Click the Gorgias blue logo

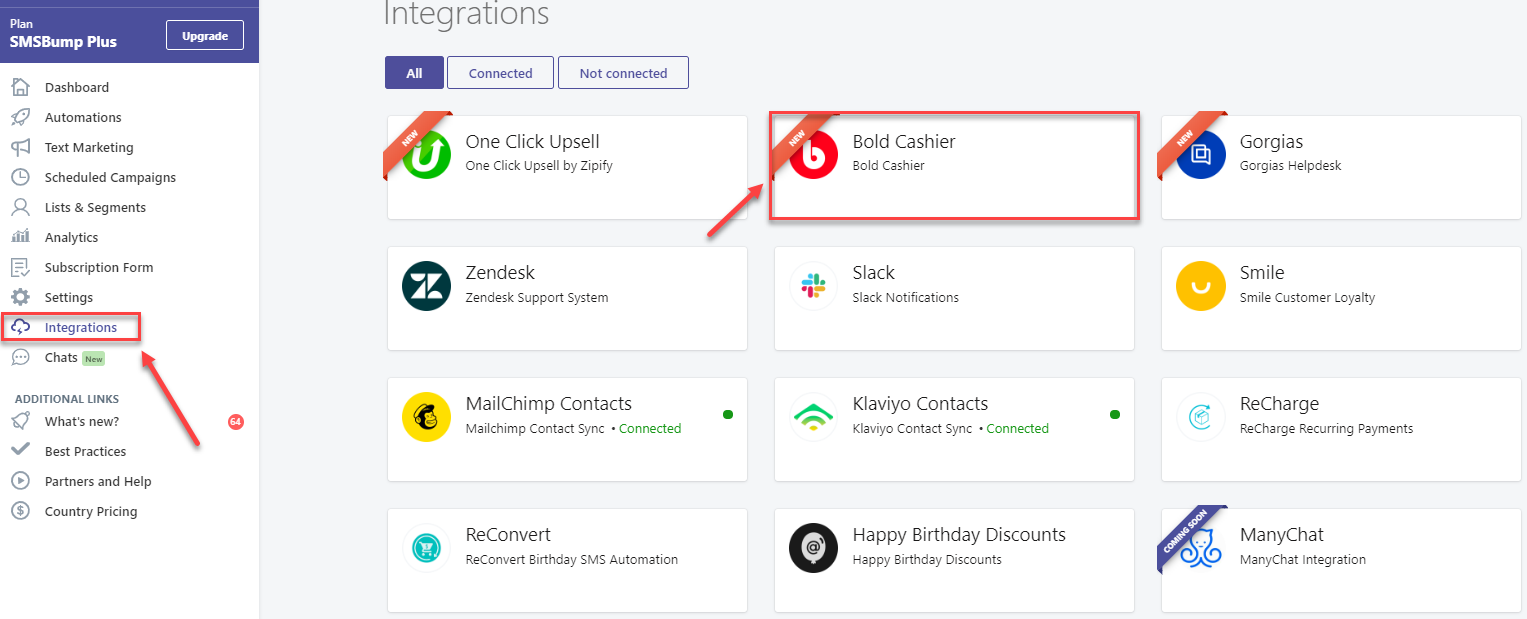1201,155
